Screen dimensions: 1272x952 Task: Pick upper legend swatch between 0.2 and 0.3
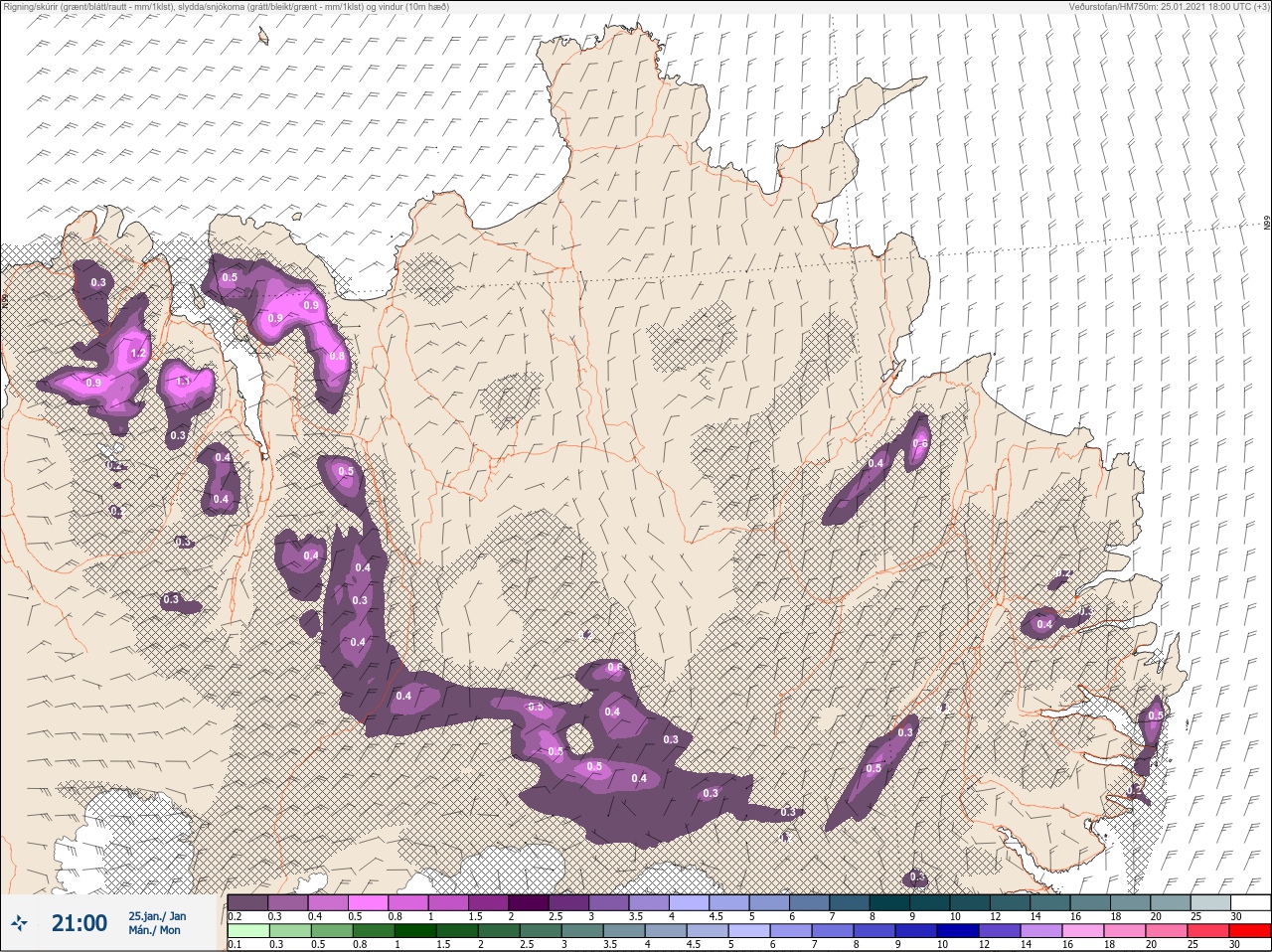point(247,903)
